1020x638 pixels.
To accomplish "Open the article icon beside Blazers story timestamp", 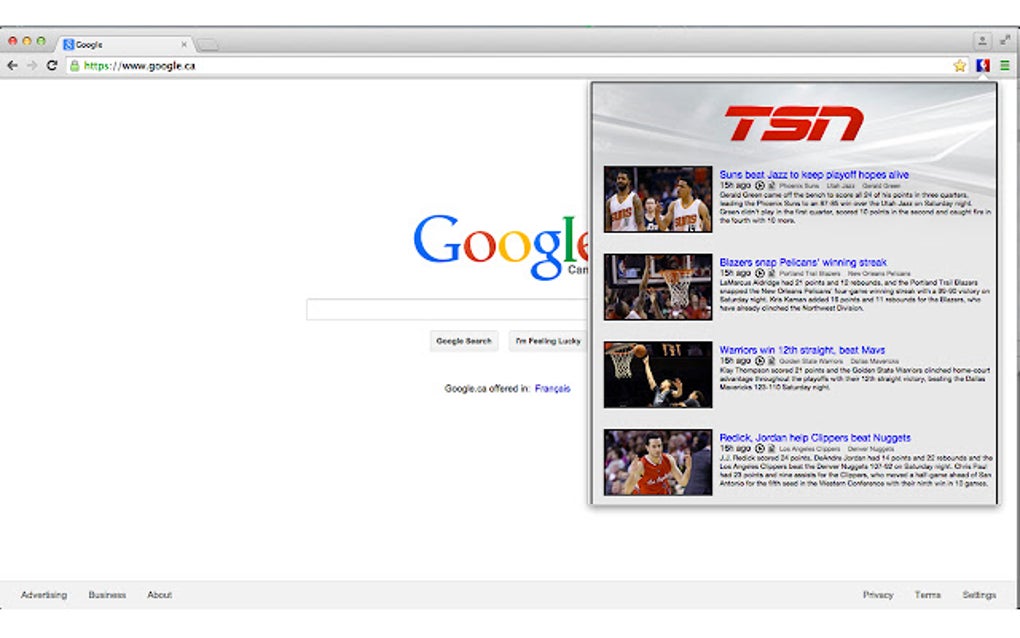I will click(770, 271).
